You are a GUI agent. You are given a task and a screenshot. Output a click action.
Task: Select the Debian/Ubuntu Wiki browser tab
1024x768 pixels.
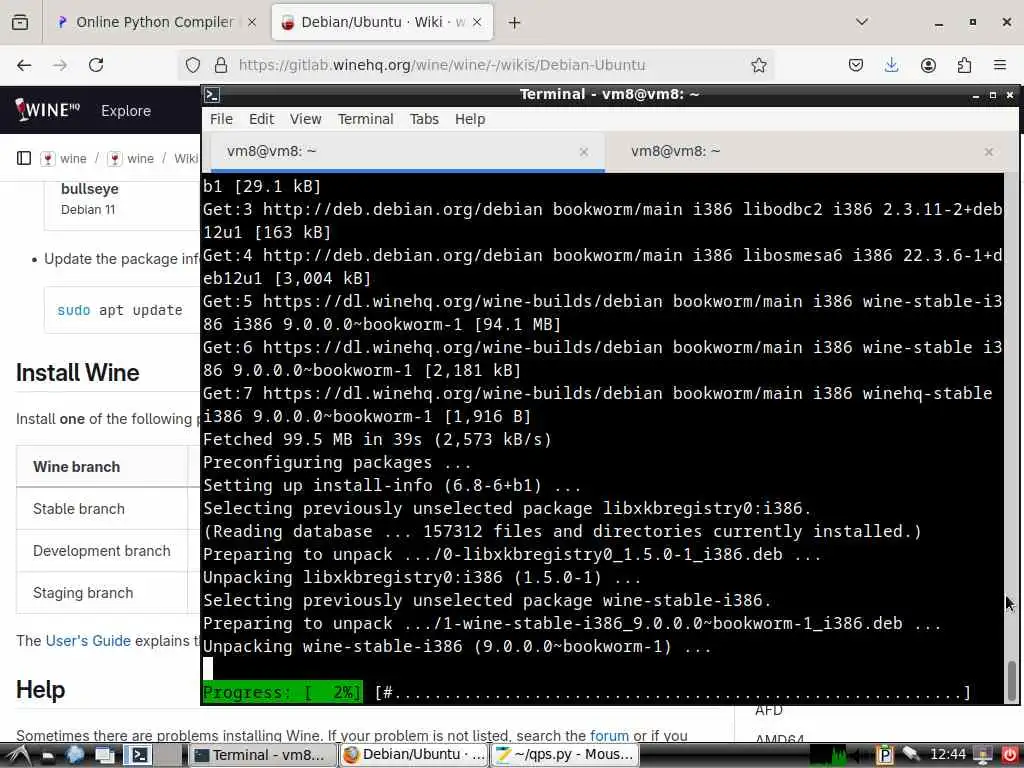[x=382, y=22]
